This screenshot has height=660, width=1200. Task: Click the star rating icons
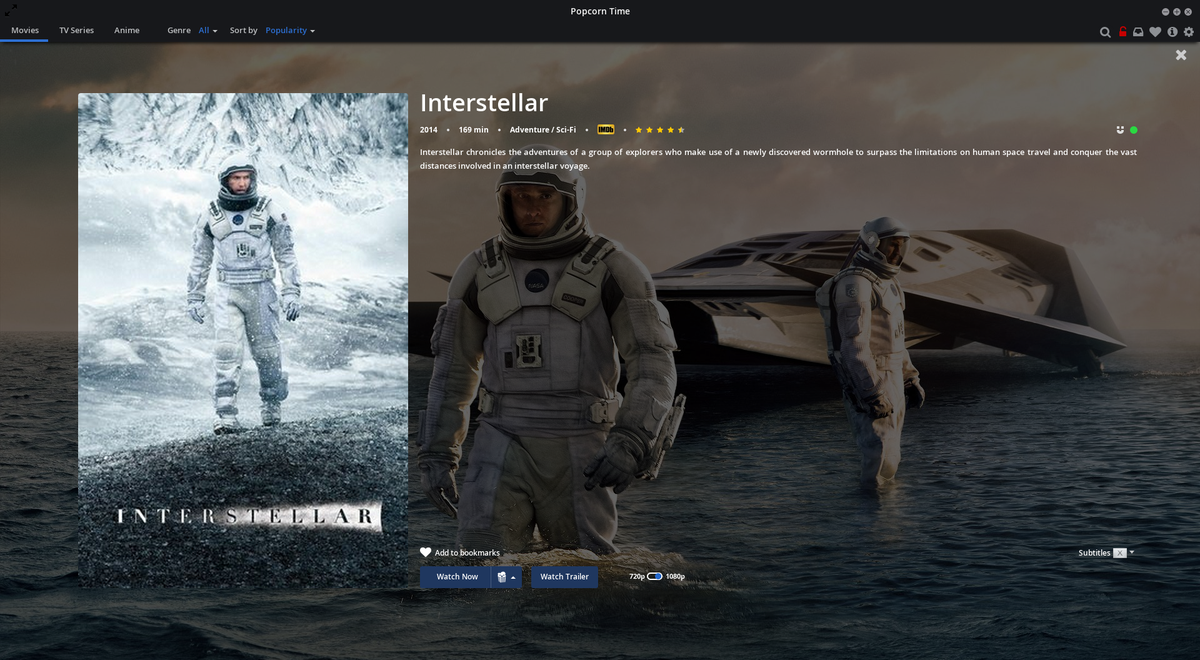click(x=660, y=130)
